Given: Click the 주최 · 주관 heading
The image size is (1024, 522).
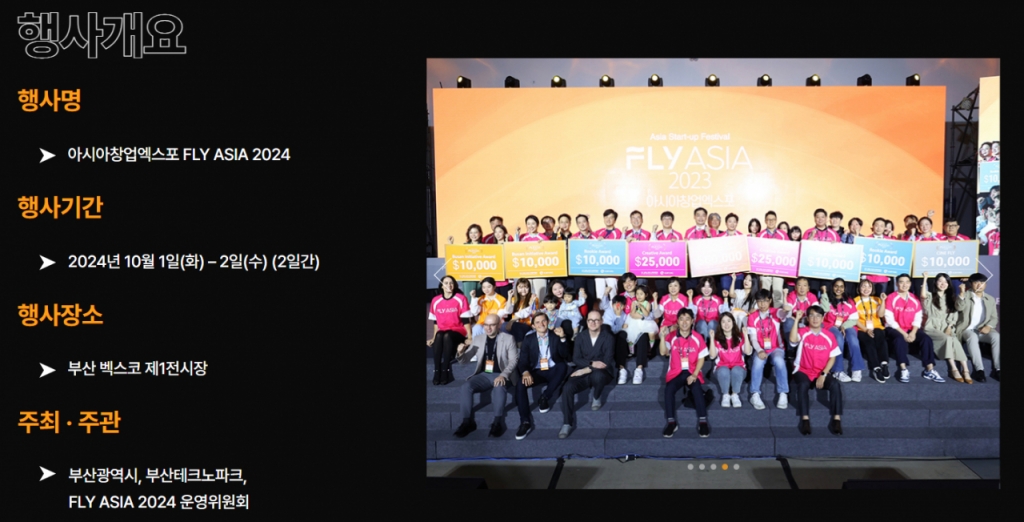Looking at the screenshot, I should coord(69,422).
